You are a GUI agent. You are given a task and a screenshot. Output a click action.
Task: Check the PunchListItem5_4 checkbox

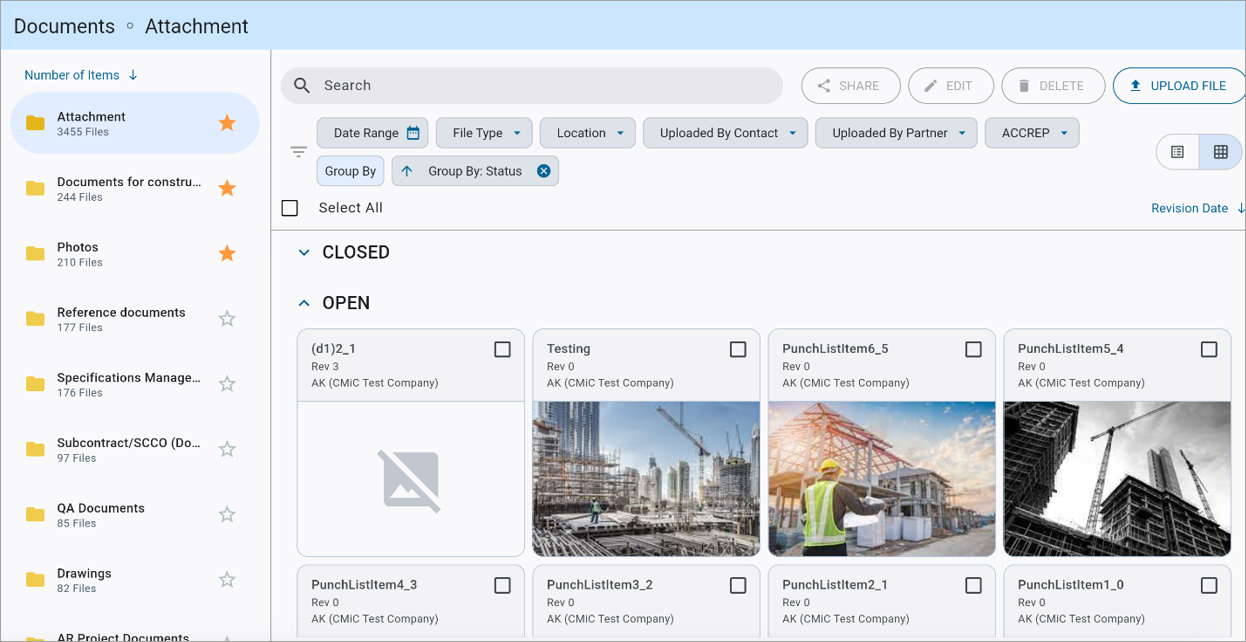coord(1209,349)
